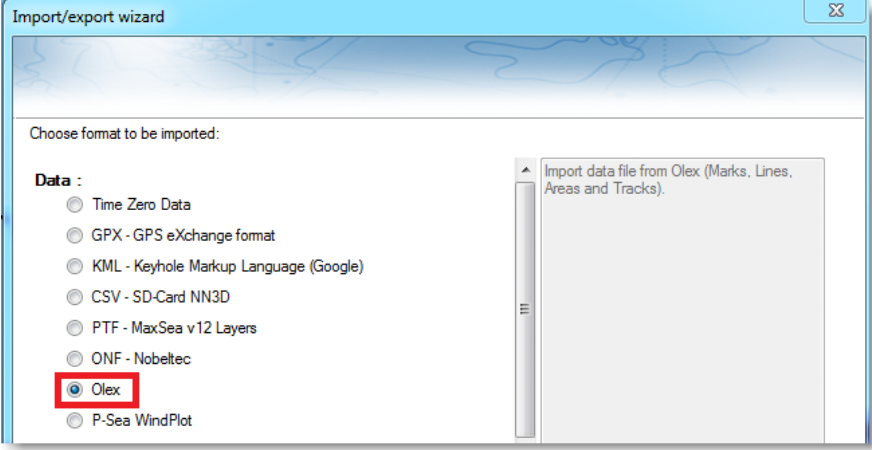The height and width of the screenshot is (450, 872).
Task: Select the Time Zero Data radio button
Action: point(74,205)
